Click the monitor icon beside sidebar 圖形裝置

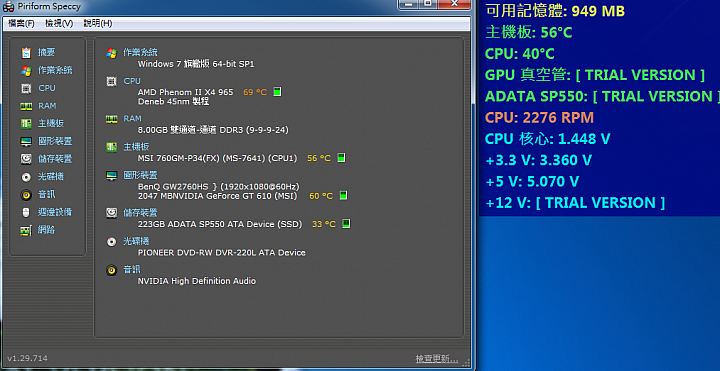click(x=26, y=141)
